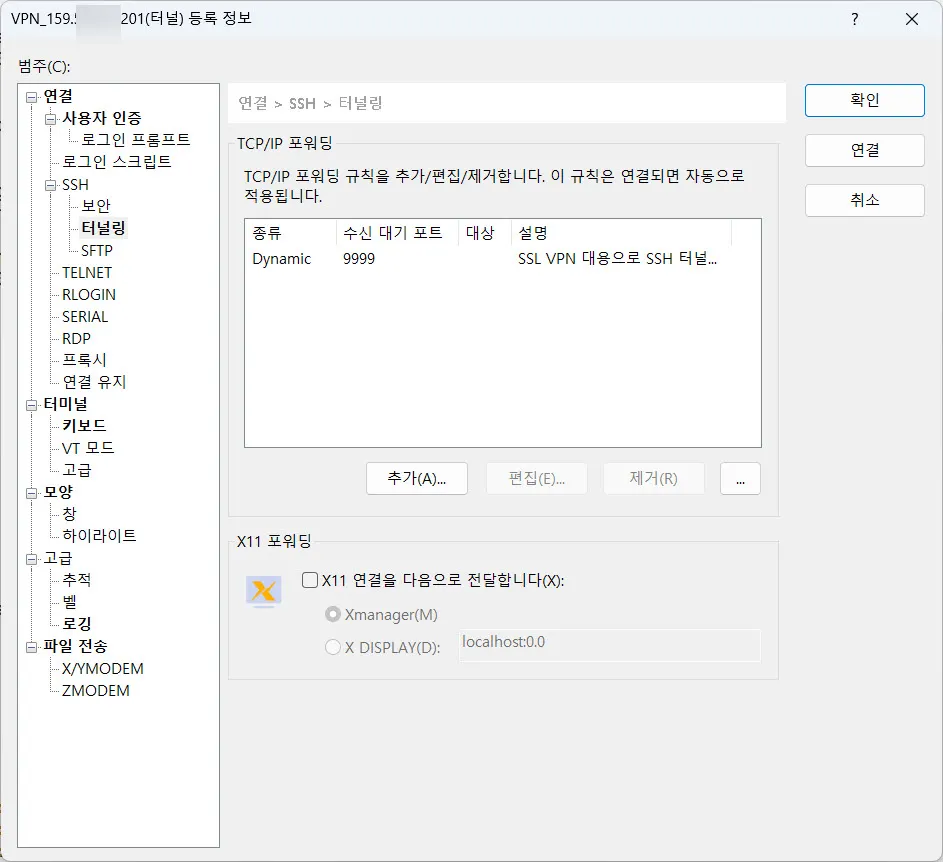Open the dialog help with the ? icon

coord(854,19)
